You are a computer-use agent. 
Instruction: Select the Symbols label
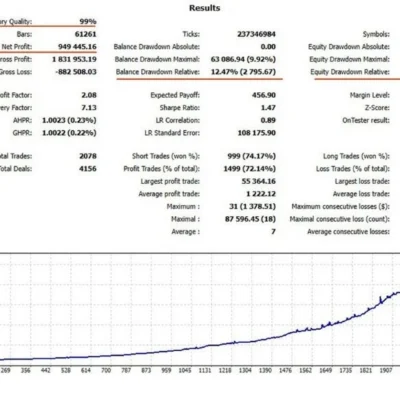376,34
